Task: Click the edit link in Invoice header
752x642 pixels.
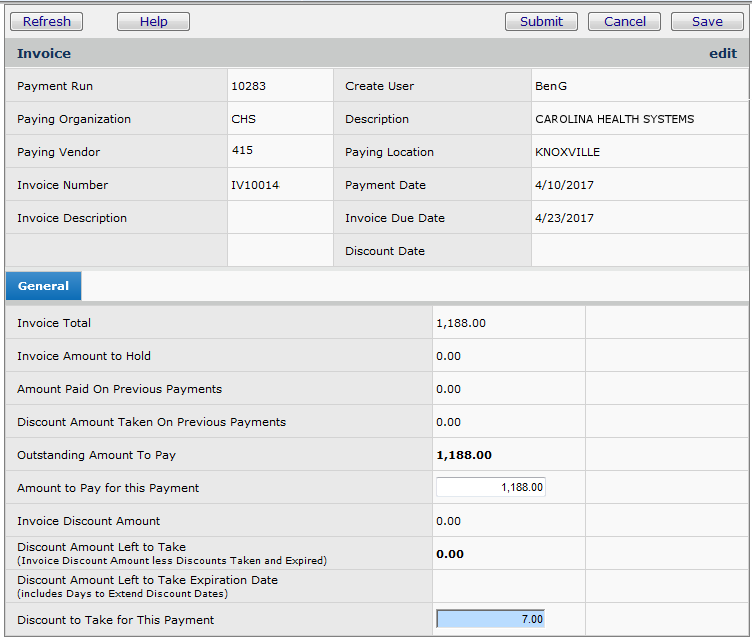Action: 722,54
